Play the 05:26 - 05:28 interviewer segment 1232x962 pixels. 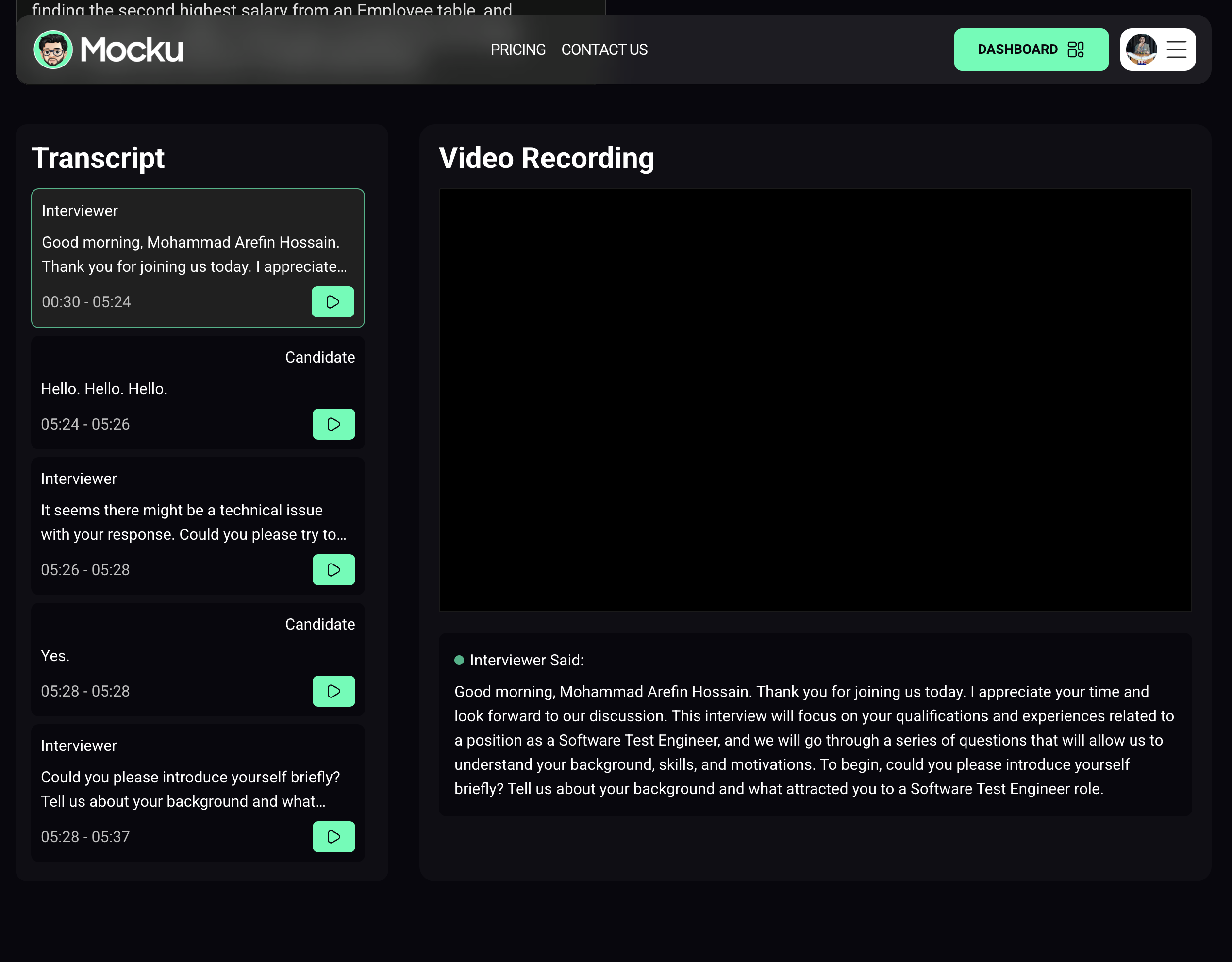click(333, 569)
